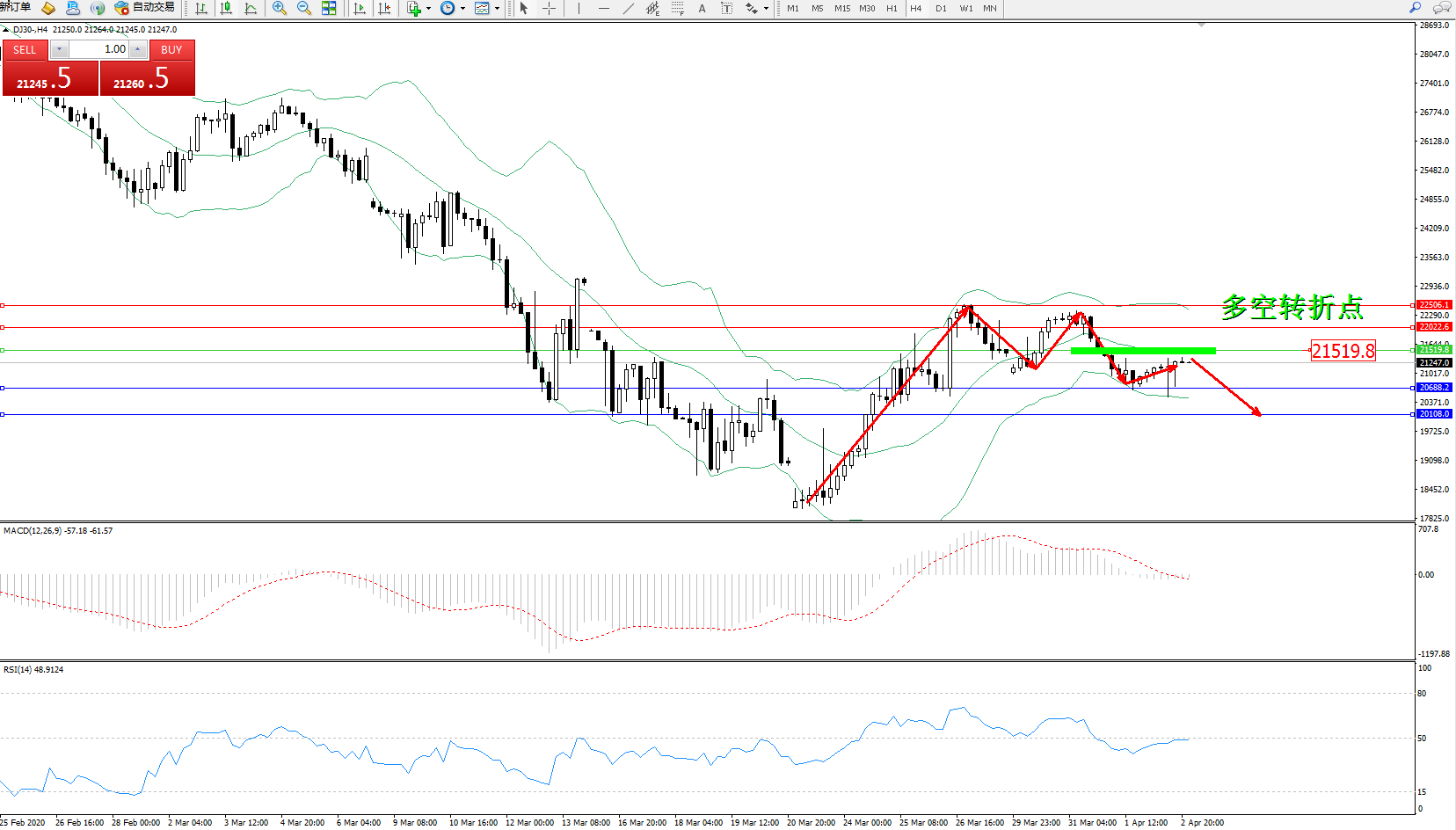Screen dimensions: 1456x830
Task: Toggle the 自动交易 auto trading button
Action: click(145, 8)
